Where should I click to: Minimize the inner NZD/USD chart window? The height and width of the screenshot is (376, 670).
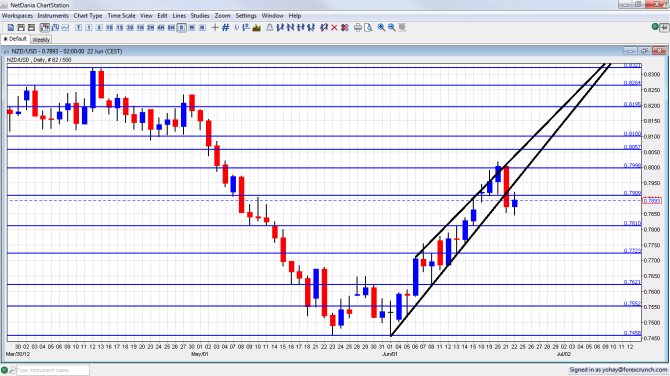[x=629, y=51]
